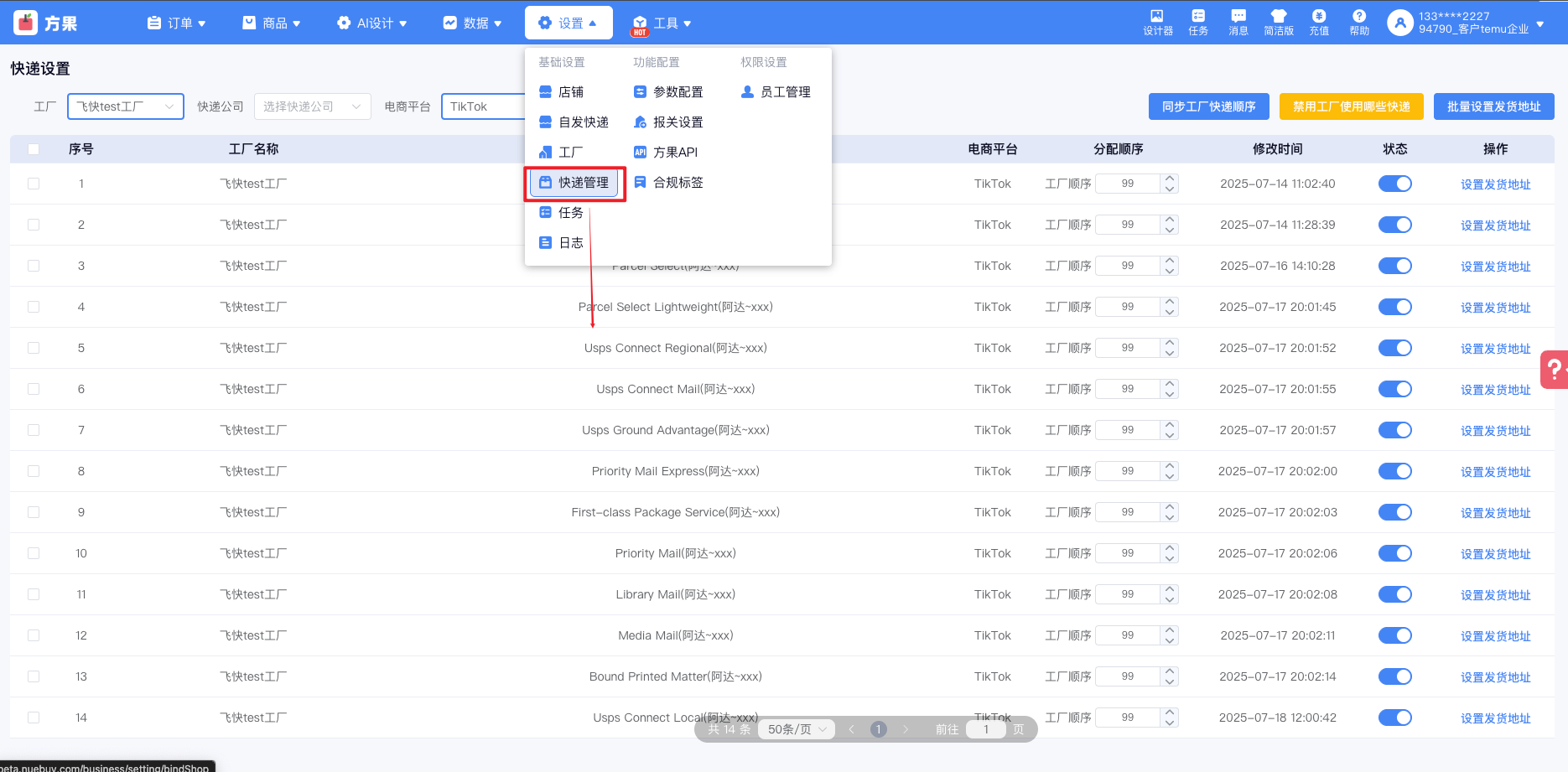Increase the 工厂顺序 stepper in row 3
The image size is (1568, 772).
[x=1170, y=261]
